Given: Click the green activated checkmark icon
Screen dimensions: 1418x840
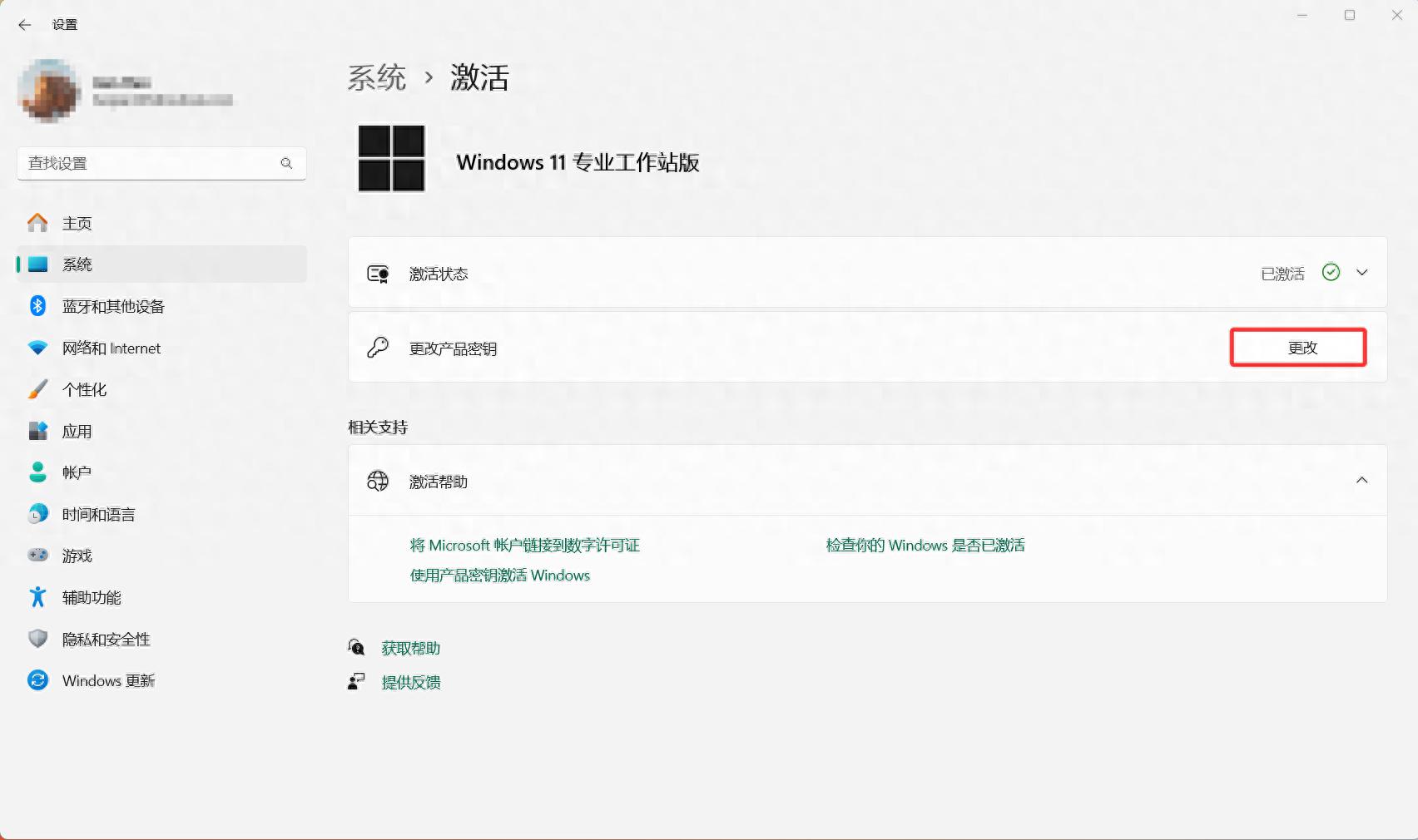Looking at the screenshot, I should point(1331,273).
